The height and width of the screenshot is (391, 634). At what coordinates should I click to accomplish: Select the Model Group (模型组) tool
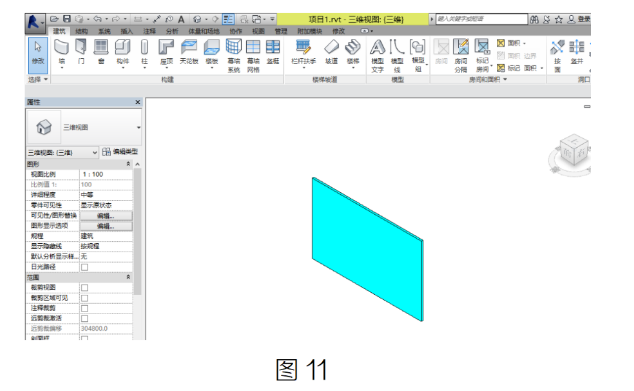pos(418,55)
